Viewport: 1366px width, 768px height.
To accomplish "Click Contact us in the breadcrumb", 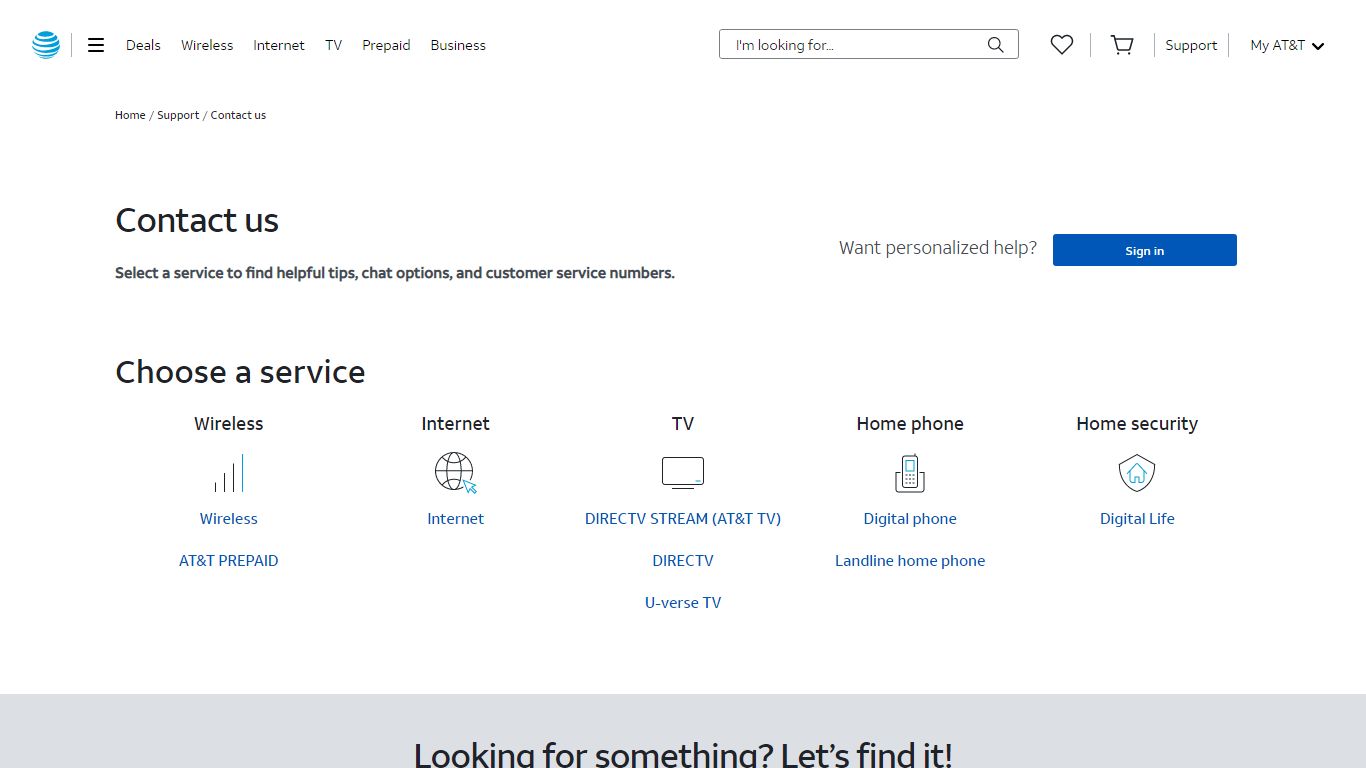I will pos(238,115).
